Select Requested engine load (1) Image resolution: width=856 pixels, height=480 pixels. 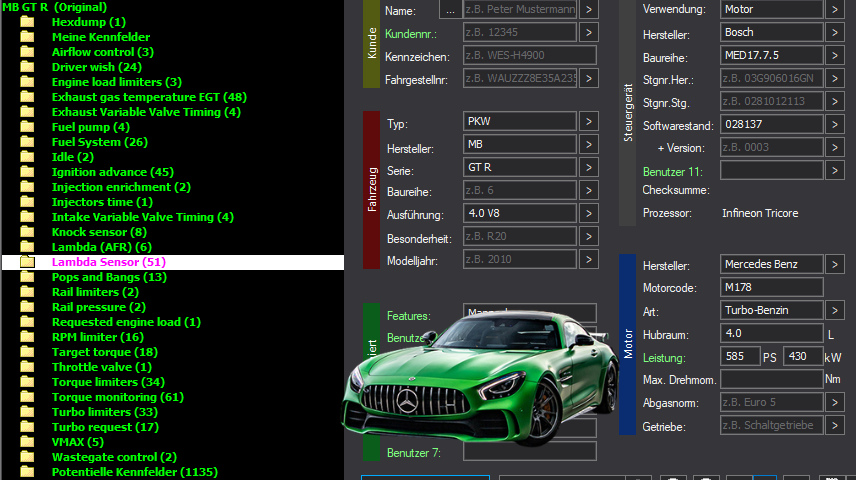tap(126, 322)
